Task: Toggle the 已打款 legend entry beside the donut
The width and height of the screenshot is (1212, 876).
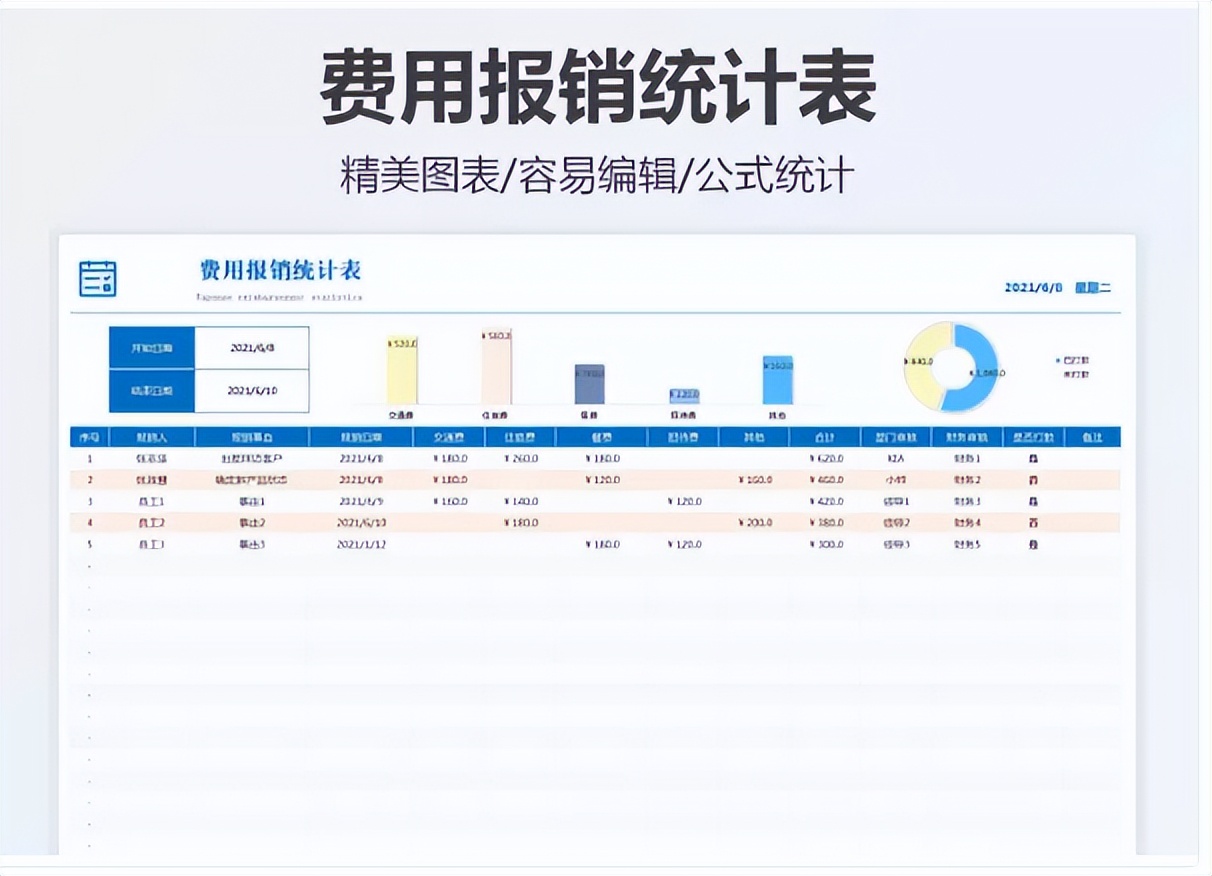Action: (1075, 362)
